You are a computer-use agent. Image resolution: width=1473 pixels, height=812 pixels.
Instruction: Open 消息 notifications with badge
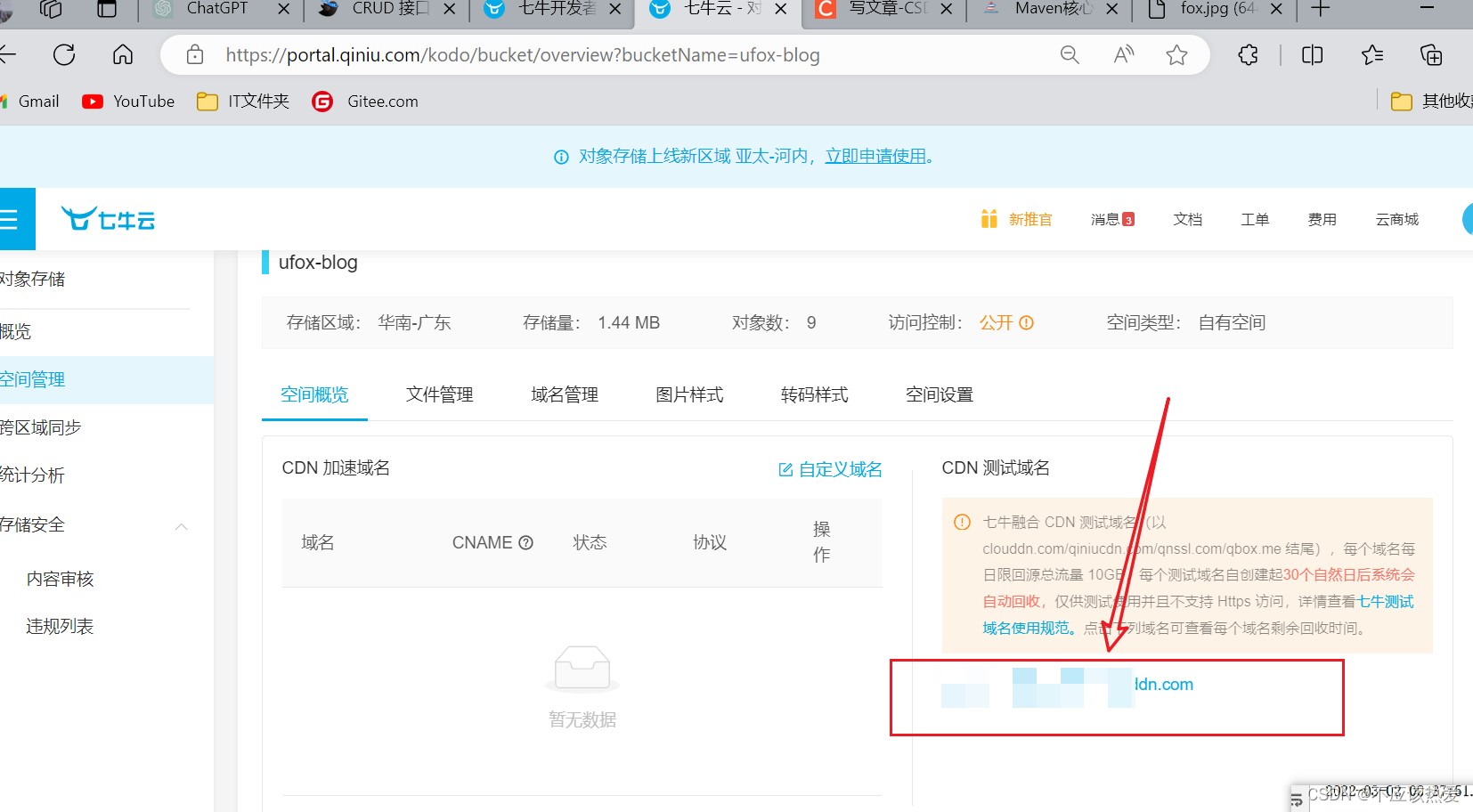pyautogui.click(x=1112, y=219)
